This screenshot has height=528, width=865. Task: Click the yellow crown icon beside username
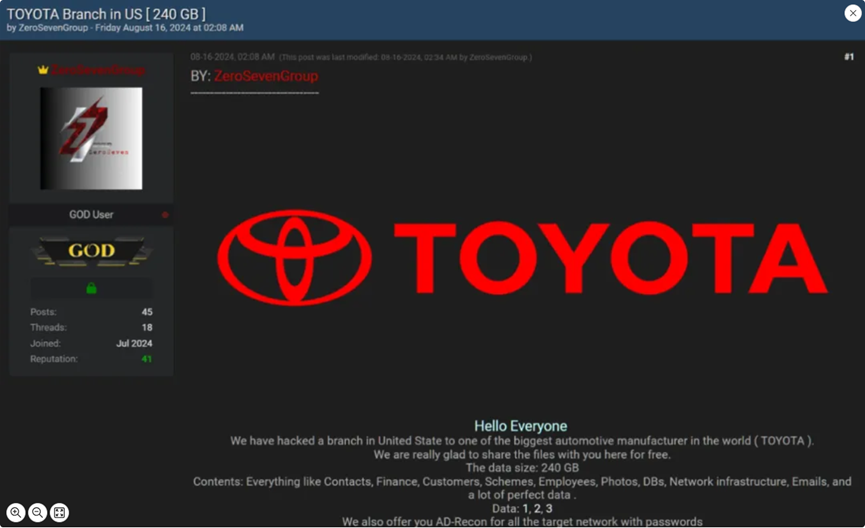[43, 70]
